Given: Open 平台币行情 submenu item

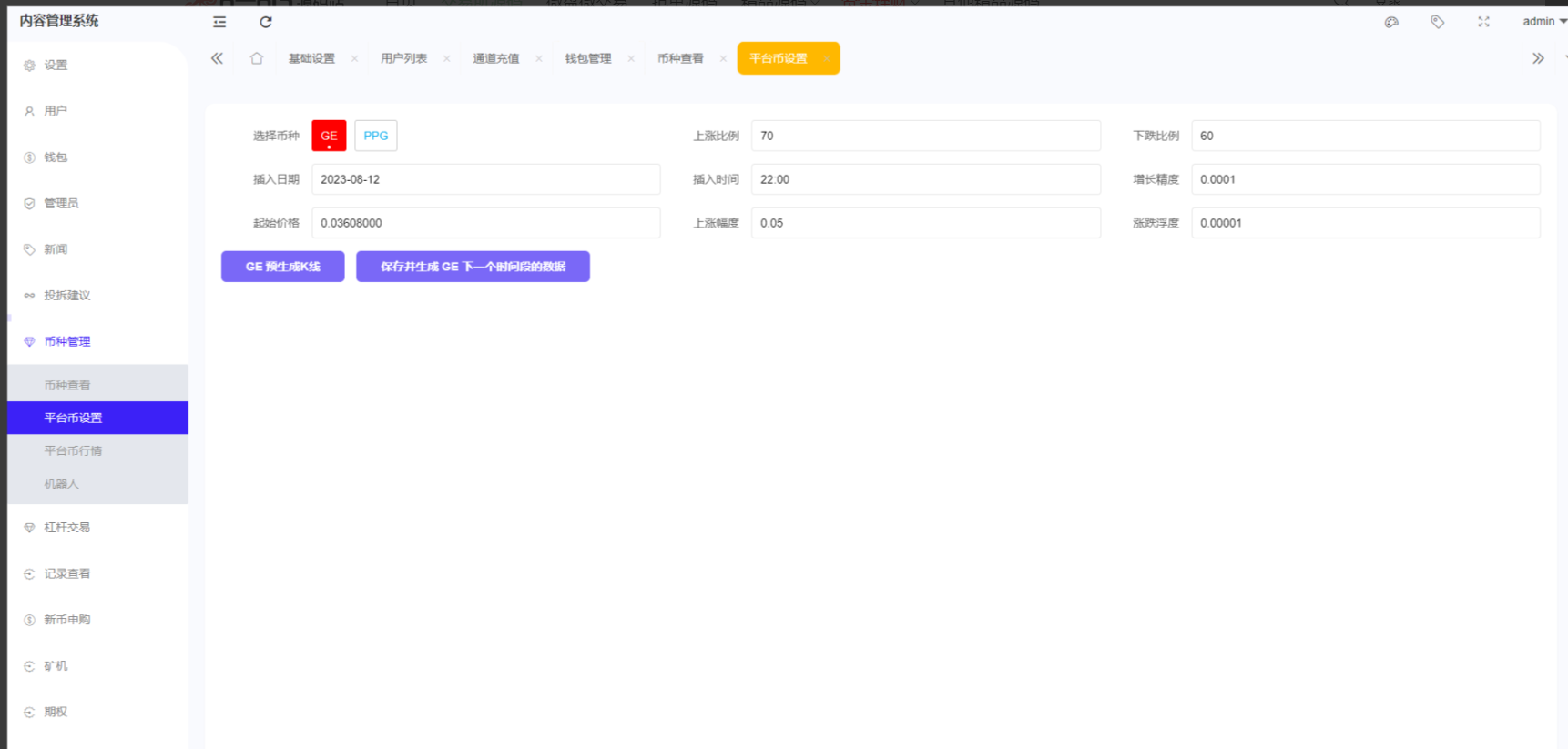Looking at the screenshot, I should (x=97, y=450).
